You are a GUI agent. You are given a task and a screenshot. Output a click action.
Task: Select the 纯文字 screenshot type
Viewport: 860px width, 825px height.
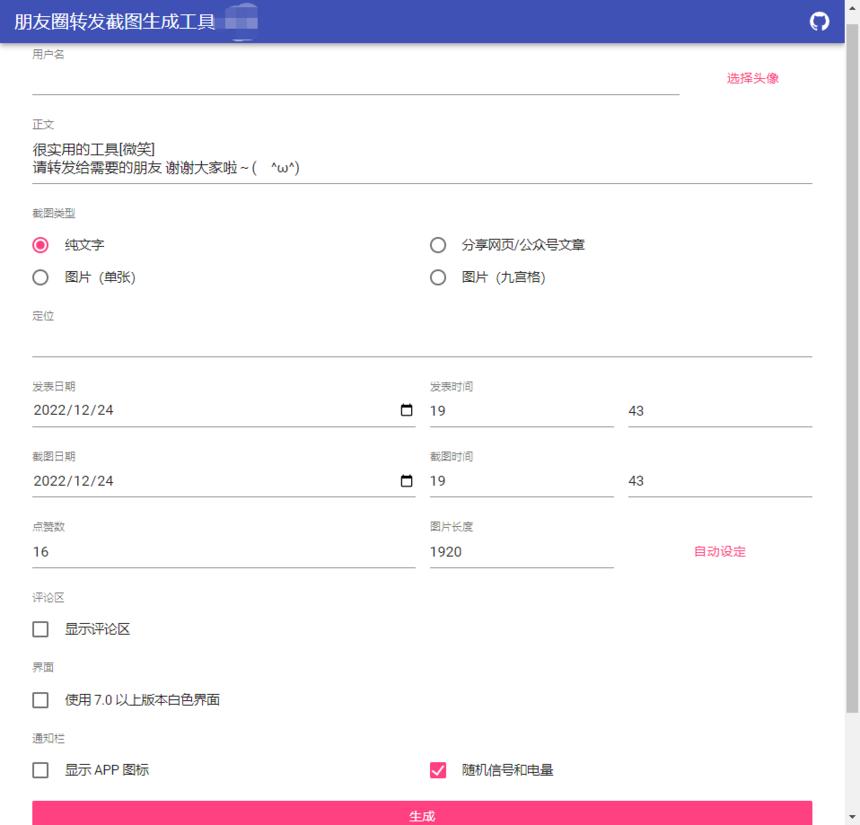(40, 244)
